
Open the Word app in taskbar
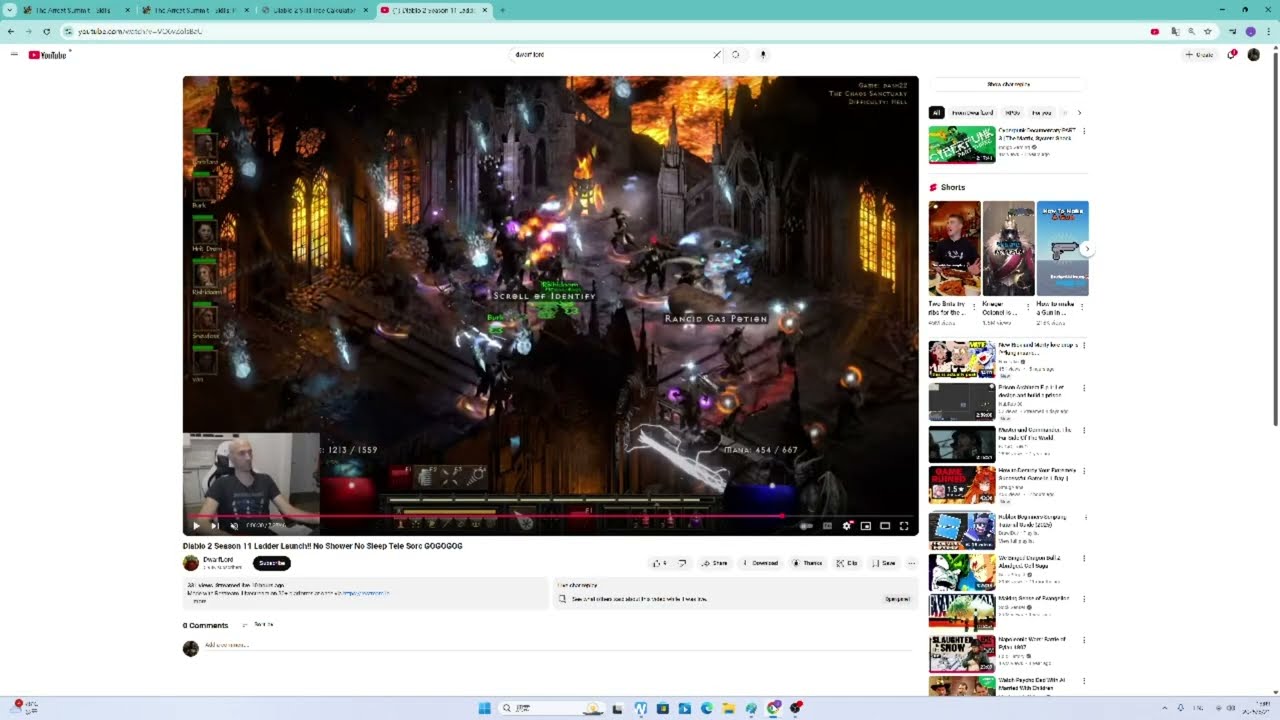coord(640,708)
